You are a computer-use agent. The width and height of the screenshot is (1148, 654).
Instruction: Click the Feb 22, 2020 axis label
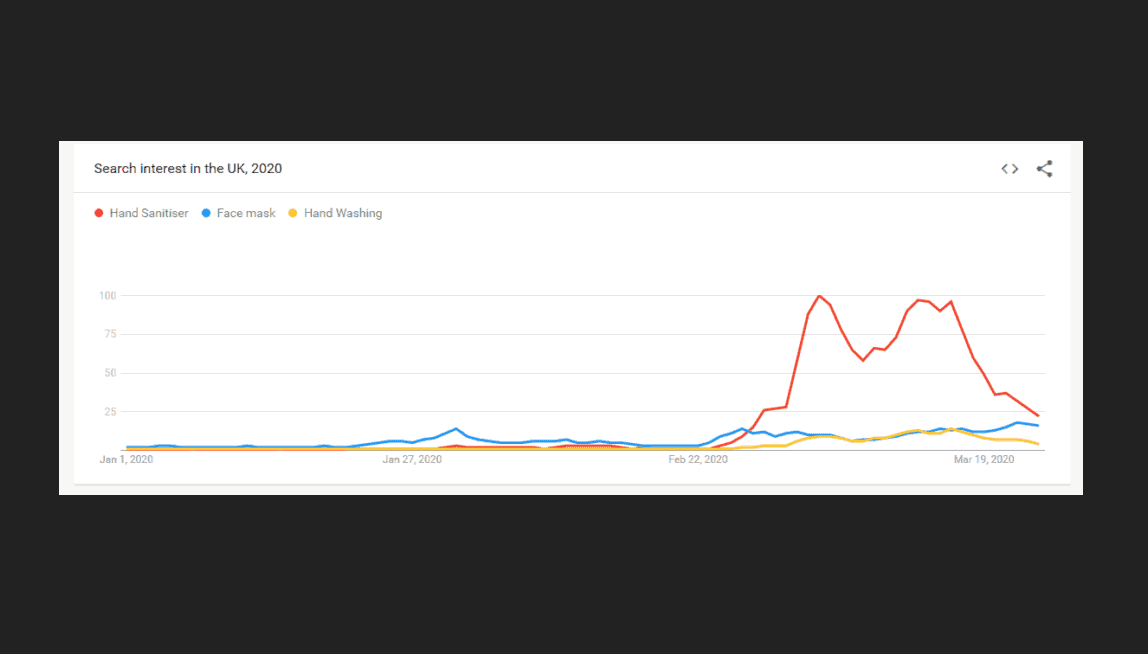697,459
